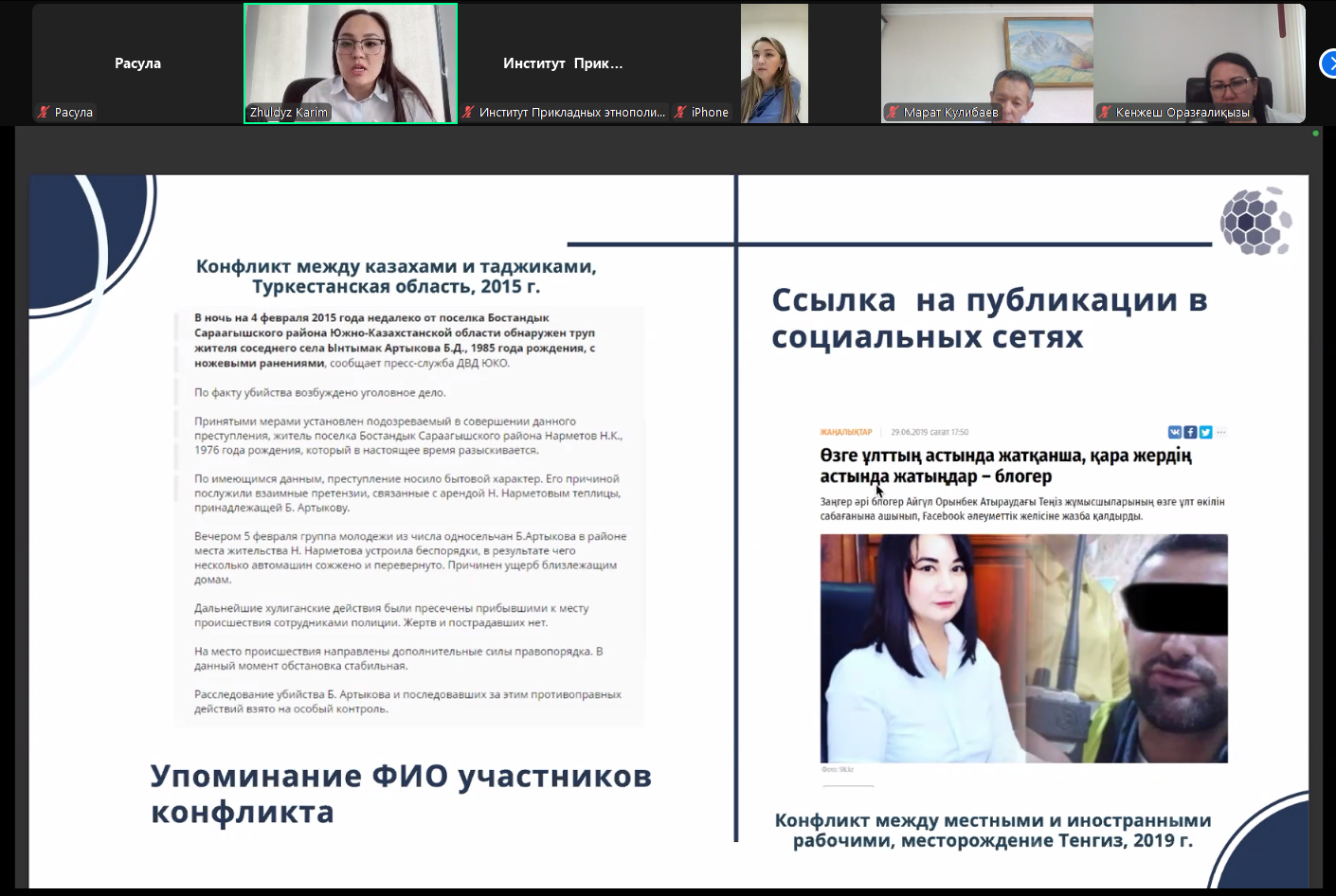Click the Zhuldyz Karim name label
Image resolution: width=1336 pixels, height=896 pixels.
[288, 112]
